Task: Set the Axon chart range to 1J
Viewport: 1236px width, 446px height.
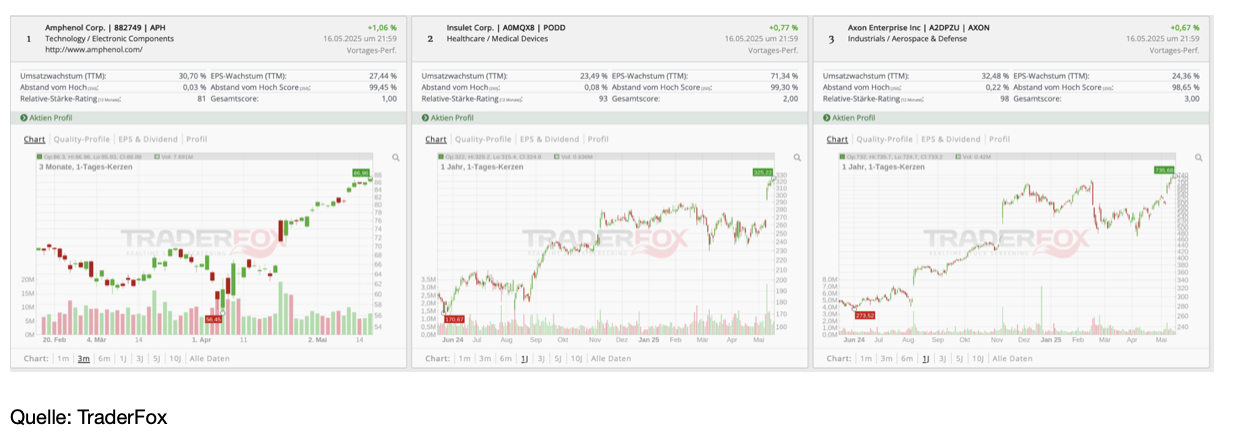Action: click(925, 358)
